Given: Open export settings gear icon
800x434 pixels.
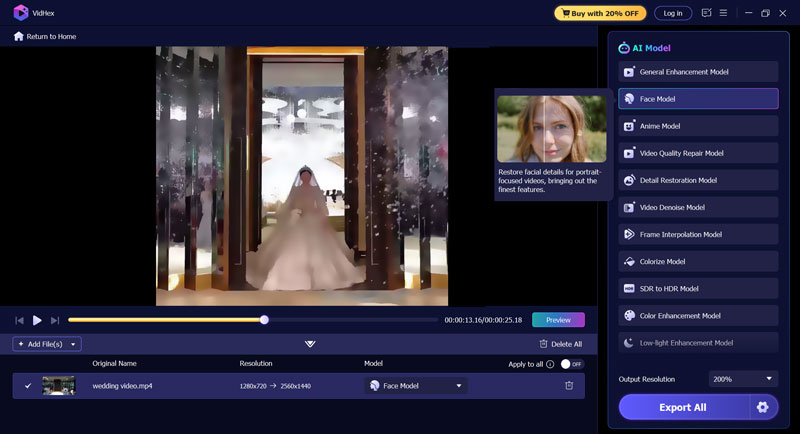Looking at the screenshot, I should (x=763, y=407).
